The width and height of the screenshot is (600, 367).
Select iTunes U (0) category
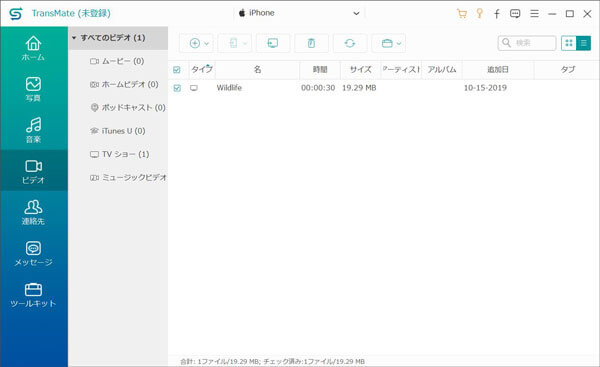117,131
